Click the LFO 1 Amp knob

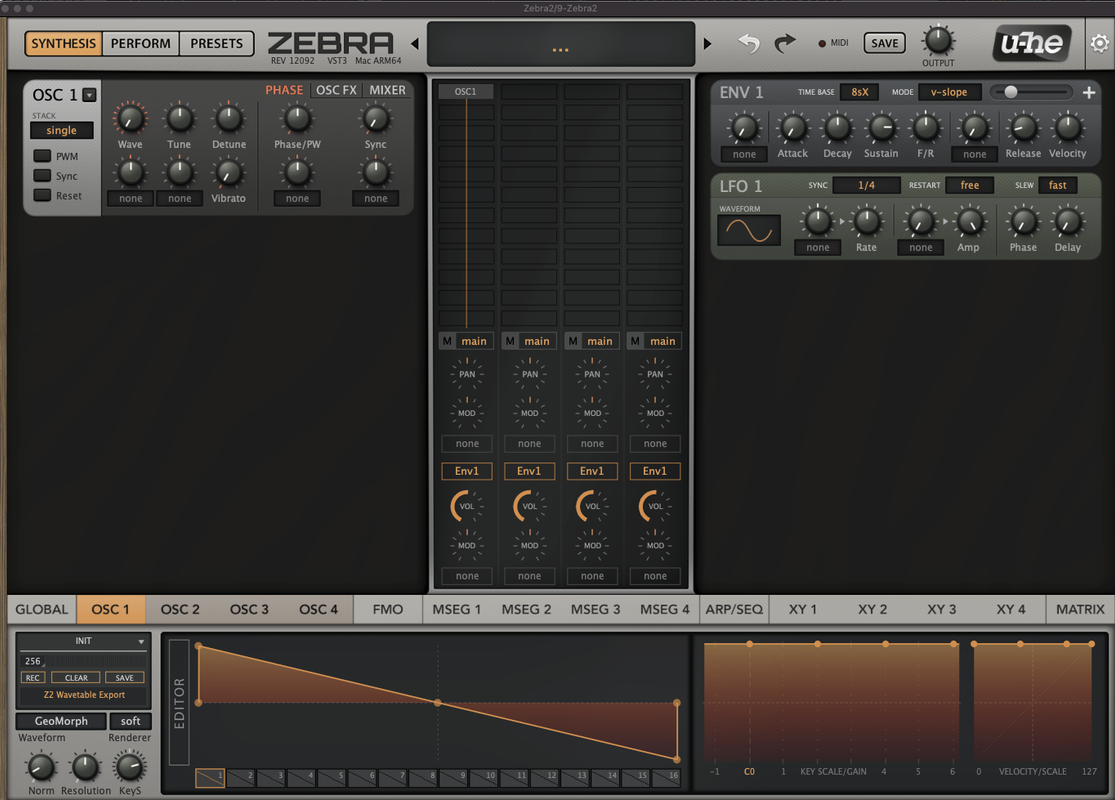pyautogui.click(x=969, y=222)
